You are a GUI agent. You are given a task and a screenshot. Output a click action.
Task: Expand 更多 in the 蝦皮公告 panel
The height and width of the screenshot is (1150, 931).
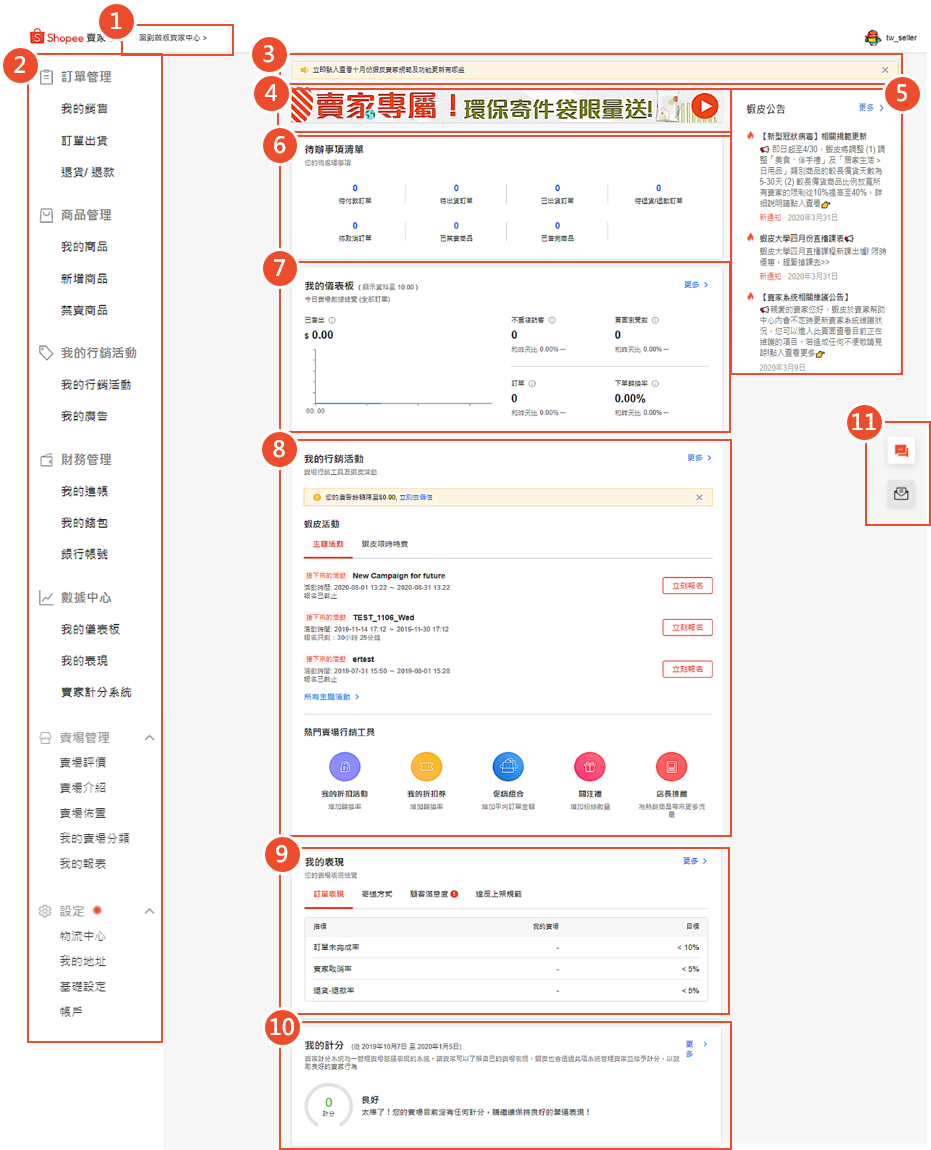(871, 107)
